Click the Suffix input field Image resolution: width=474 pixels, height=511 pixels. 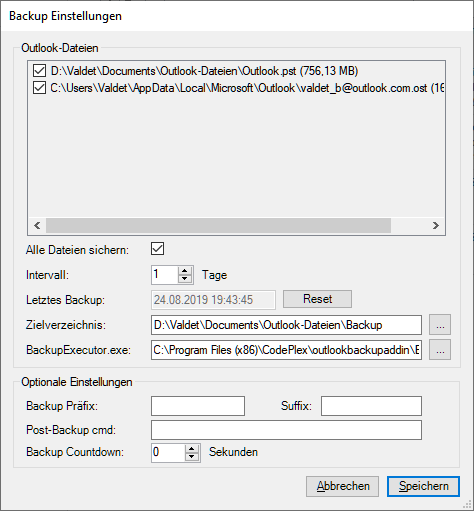click(x=371, y=406)
